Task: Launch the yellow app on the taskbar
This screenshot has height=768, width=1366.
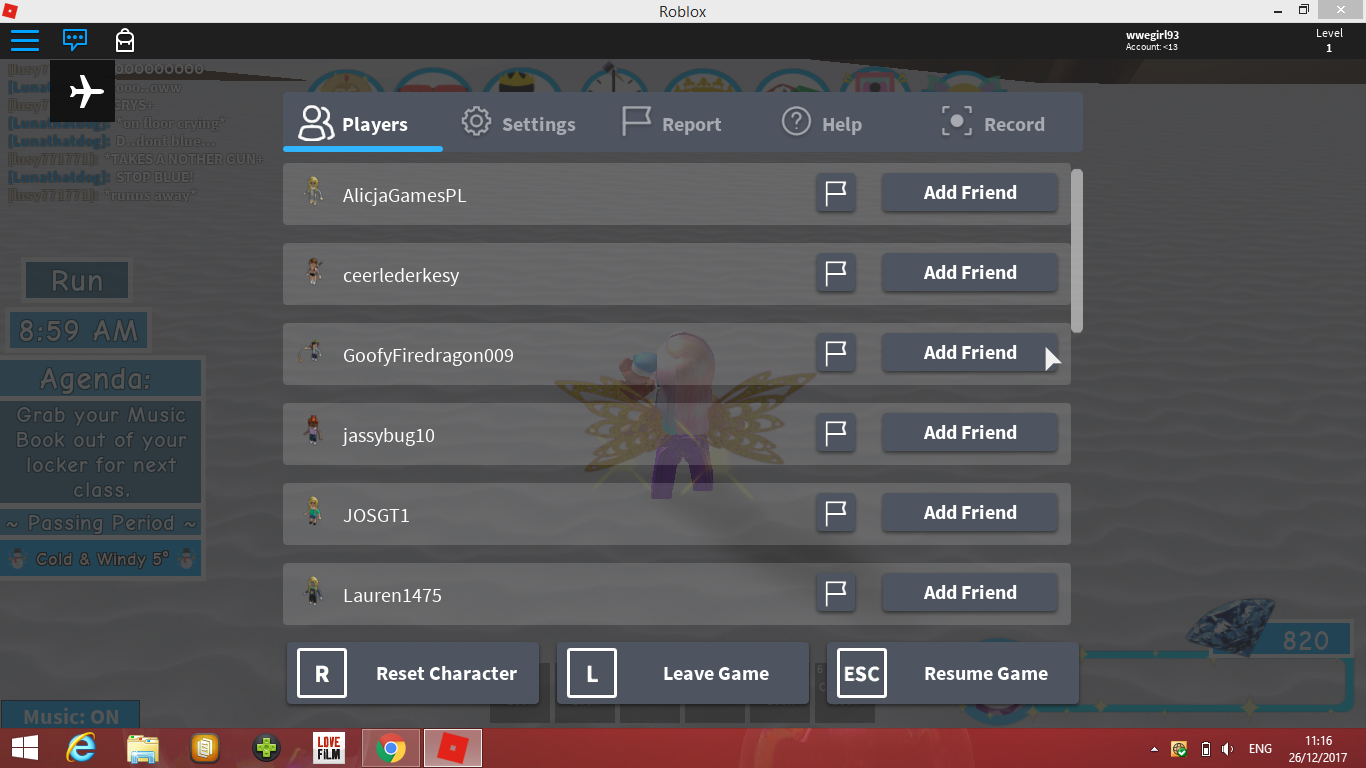Action: click(205, 748)
